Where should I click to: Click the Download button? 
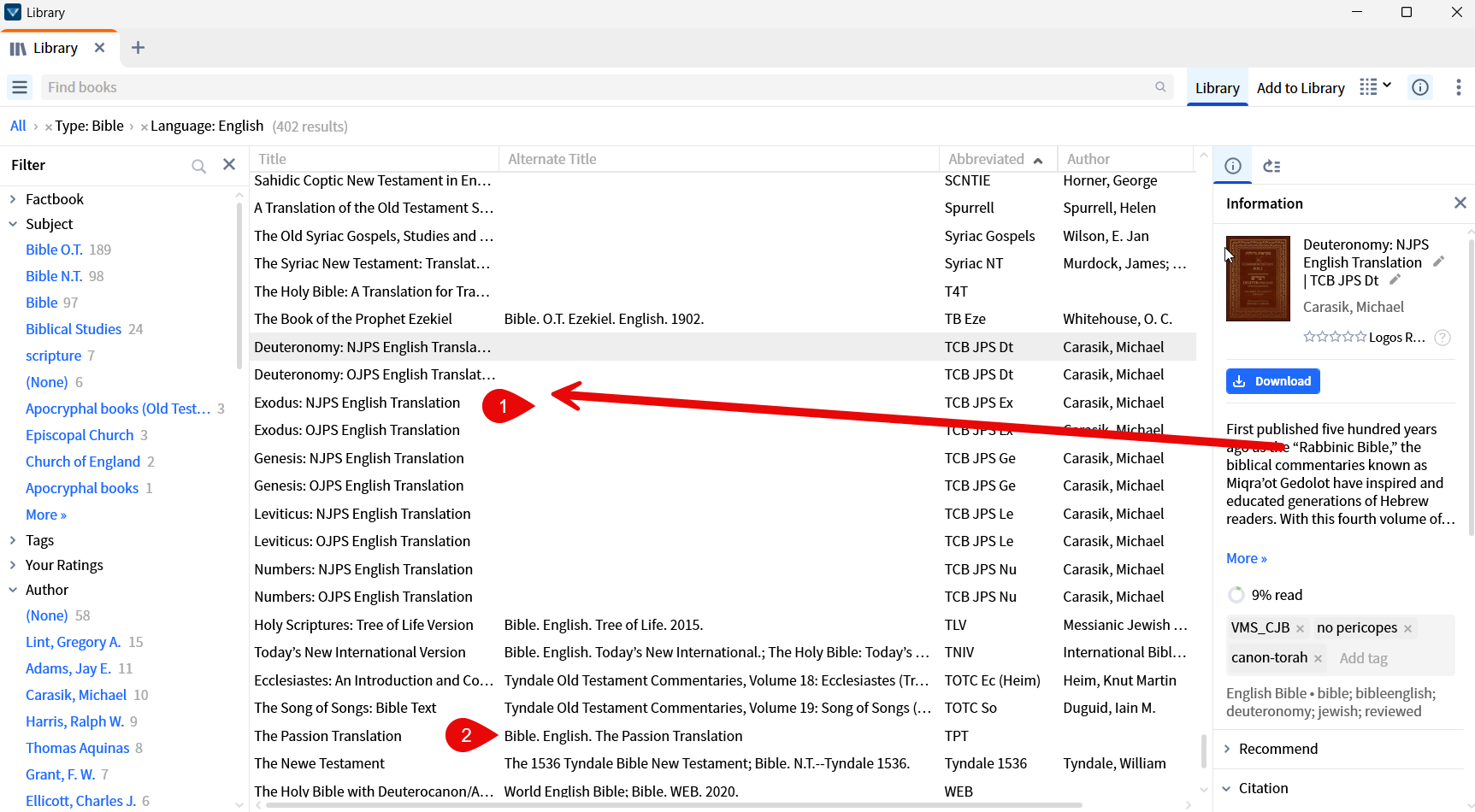pyautogui.click(x=1273, y=381)
